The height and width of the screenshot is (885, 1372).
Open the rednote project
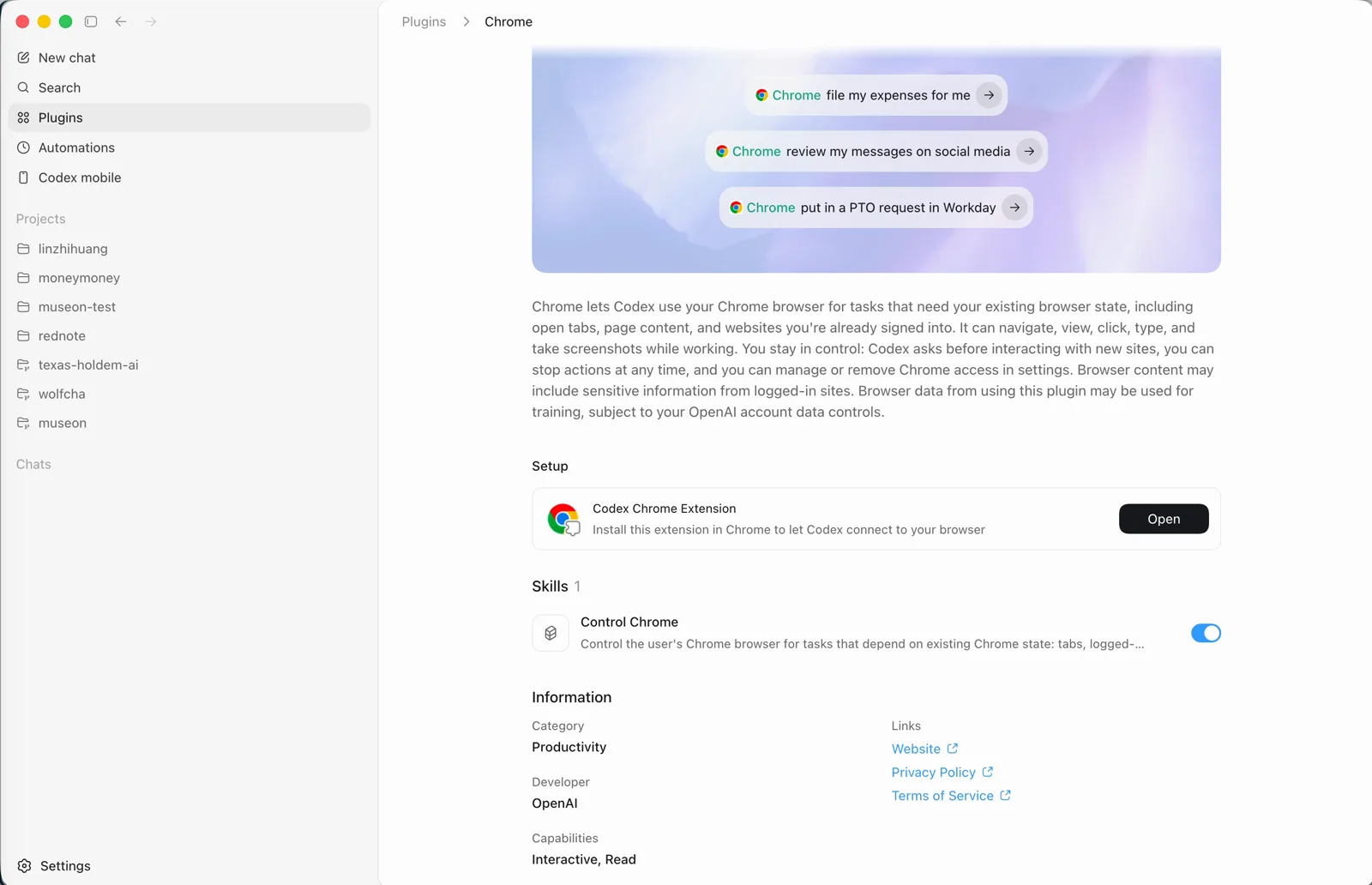tap(189, 336)
